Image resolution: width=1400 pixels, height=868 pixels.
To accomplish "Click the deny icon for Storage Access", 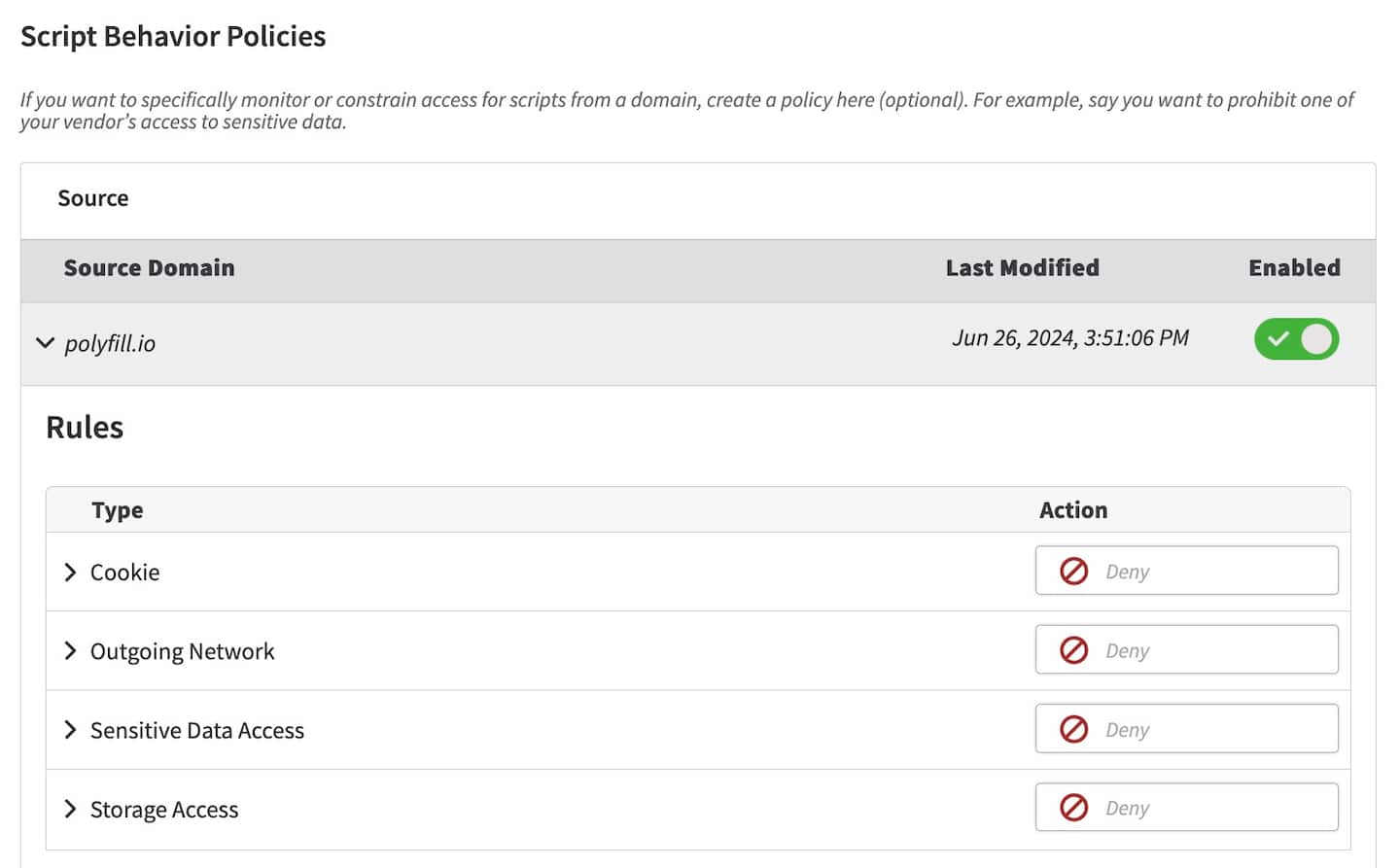I will 1073,808.
